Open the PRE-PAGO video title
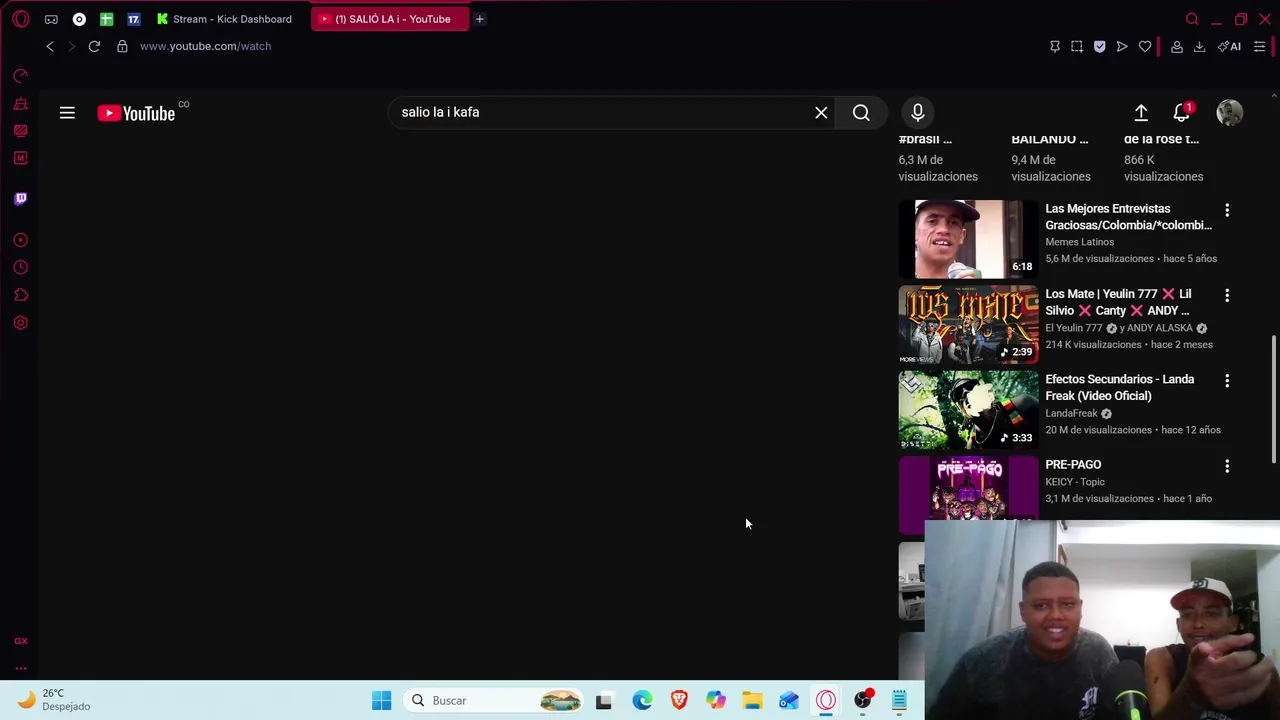 tap(1073, 465)
